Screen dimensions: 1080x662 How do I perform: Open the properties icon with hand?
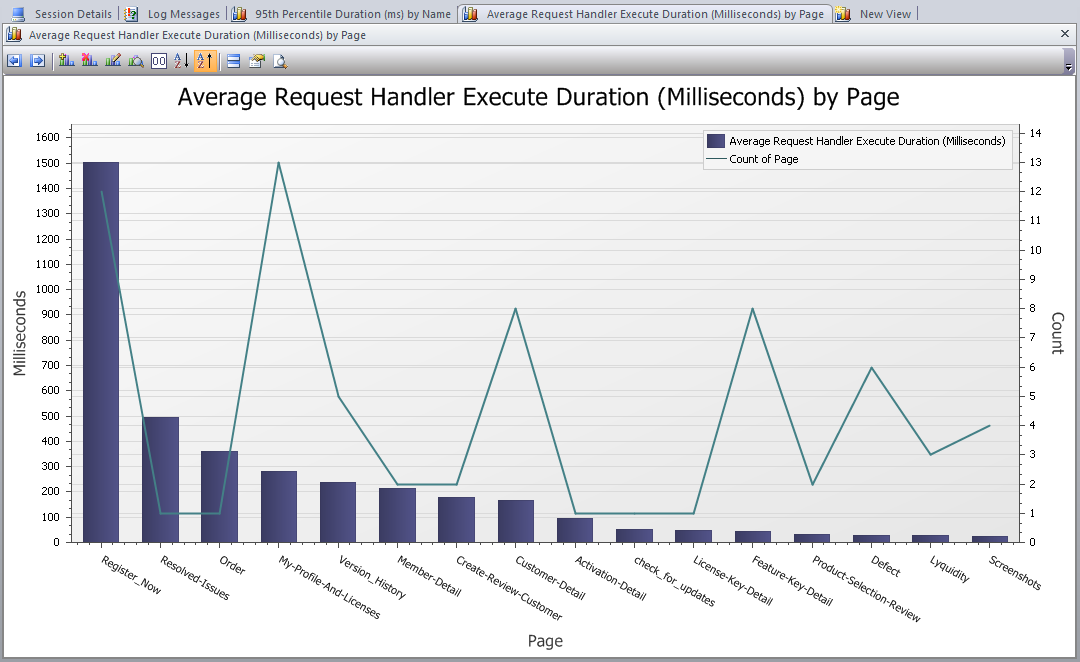256,61
